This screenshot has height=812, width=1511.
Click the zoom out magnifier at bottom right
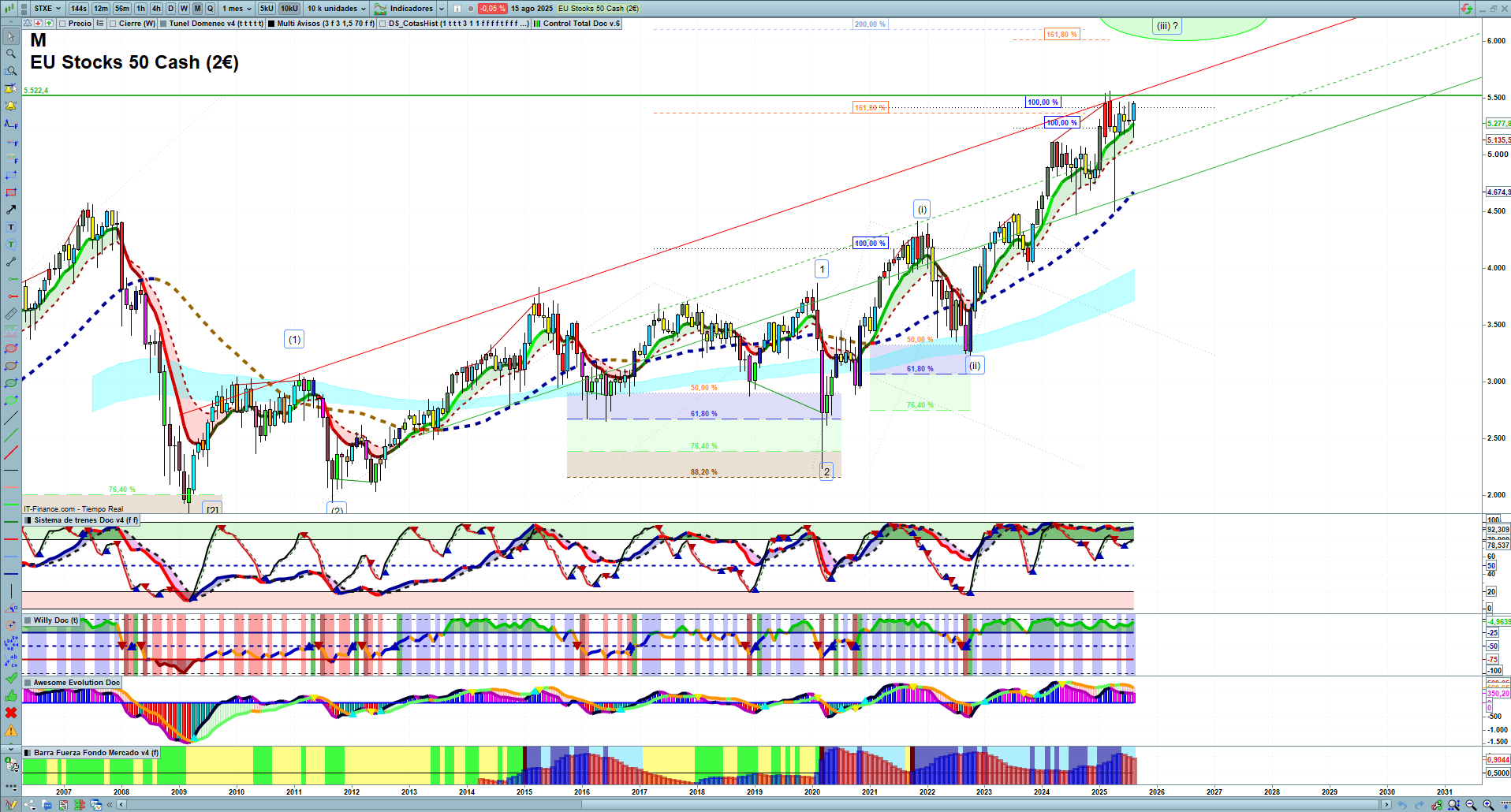(x=1471, y=805)
